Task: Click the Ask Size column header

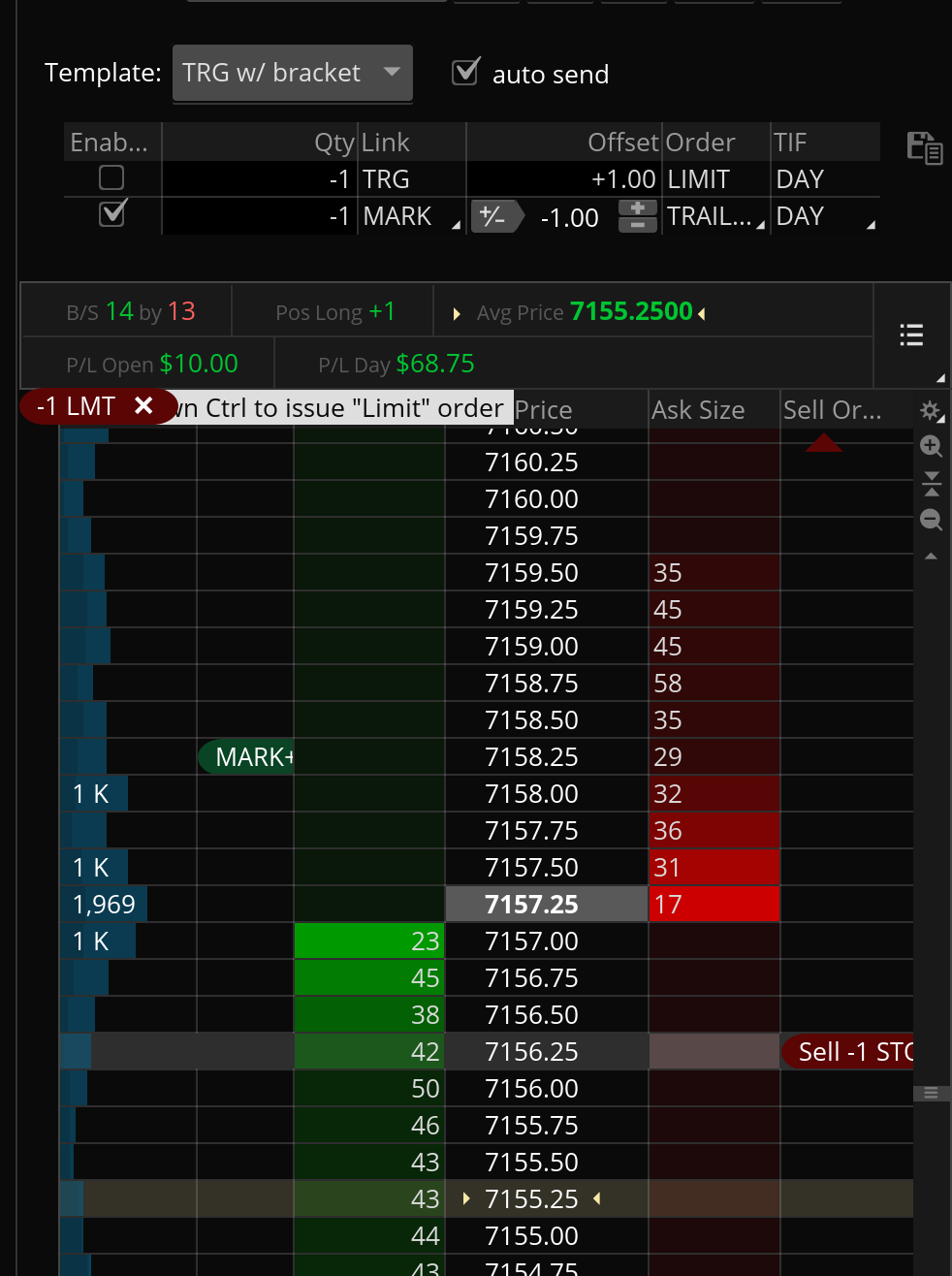Action: [698, 410]
